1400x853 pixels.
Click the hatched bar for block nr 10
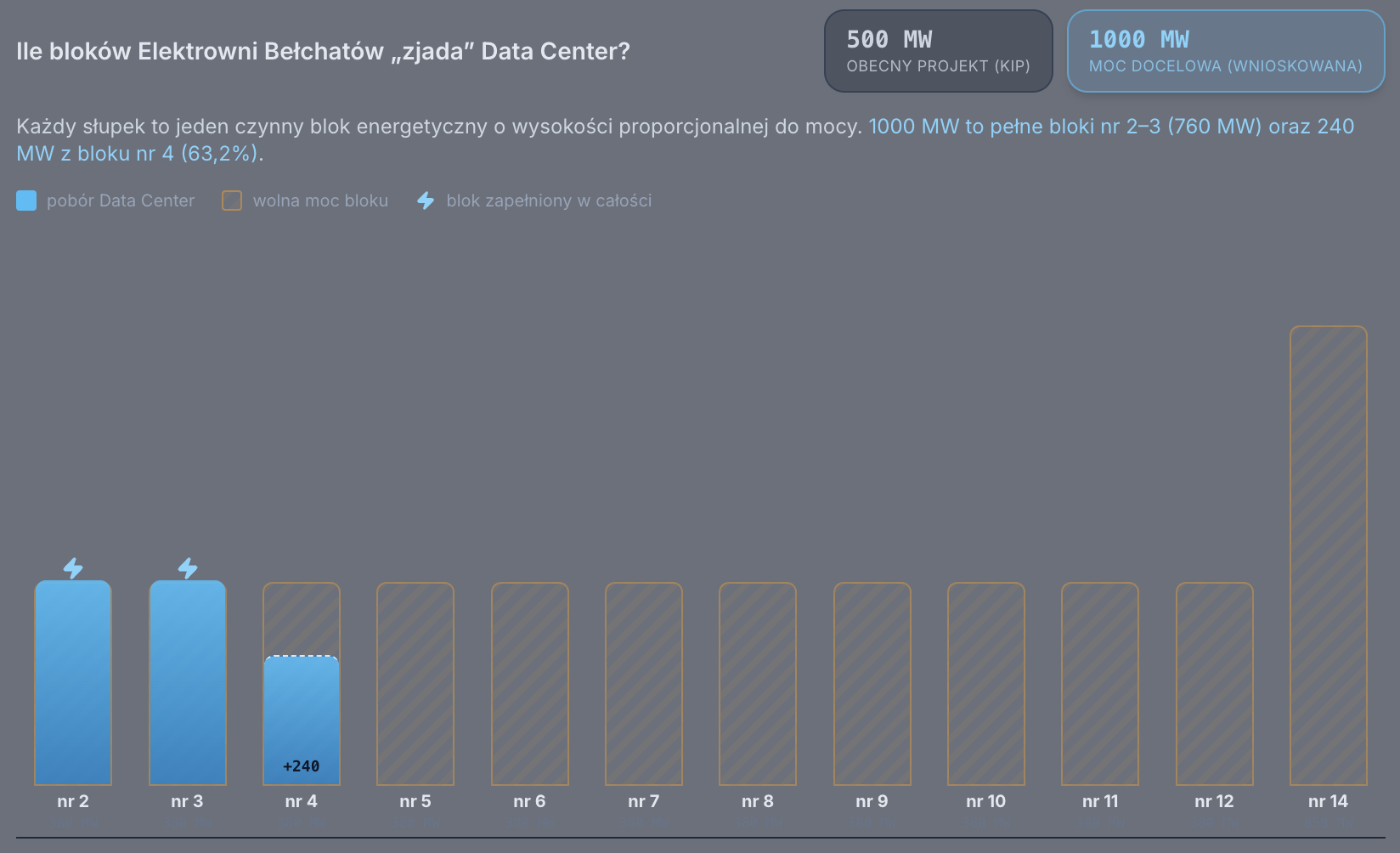(x=986, y=684)
